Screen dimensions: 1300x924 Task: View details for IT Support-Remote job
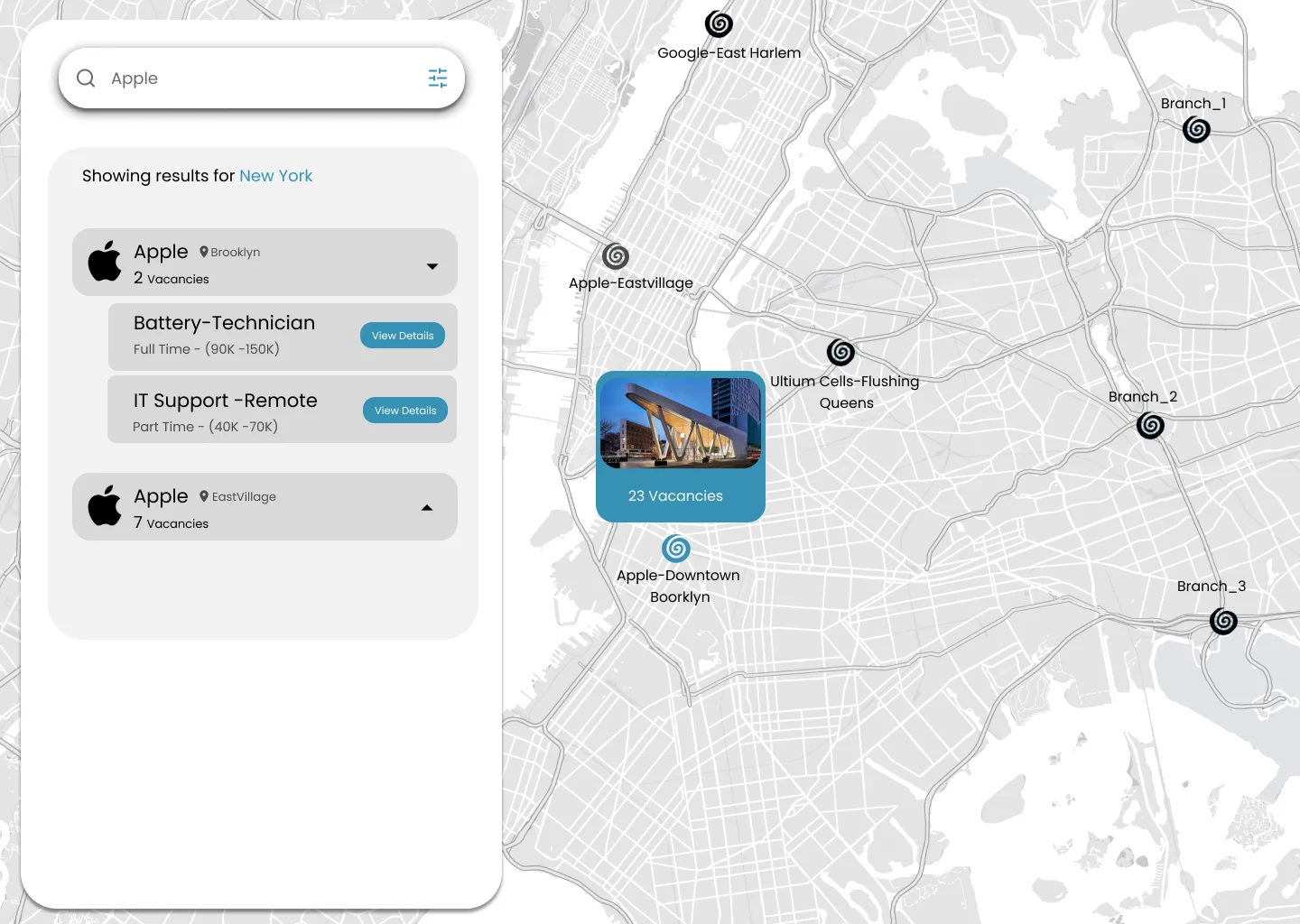pyautogui.click(x=405, y=411)
